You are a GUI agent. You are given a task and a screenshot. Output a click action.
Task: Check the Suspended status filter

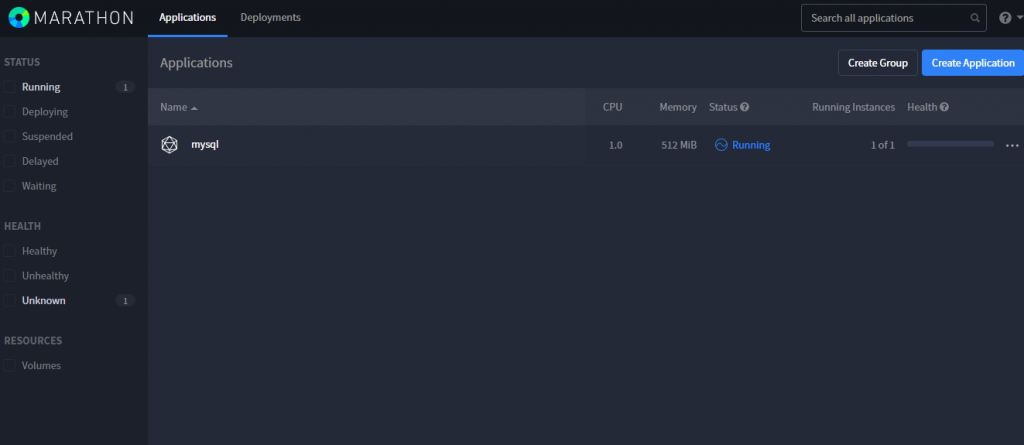point(9,137)
